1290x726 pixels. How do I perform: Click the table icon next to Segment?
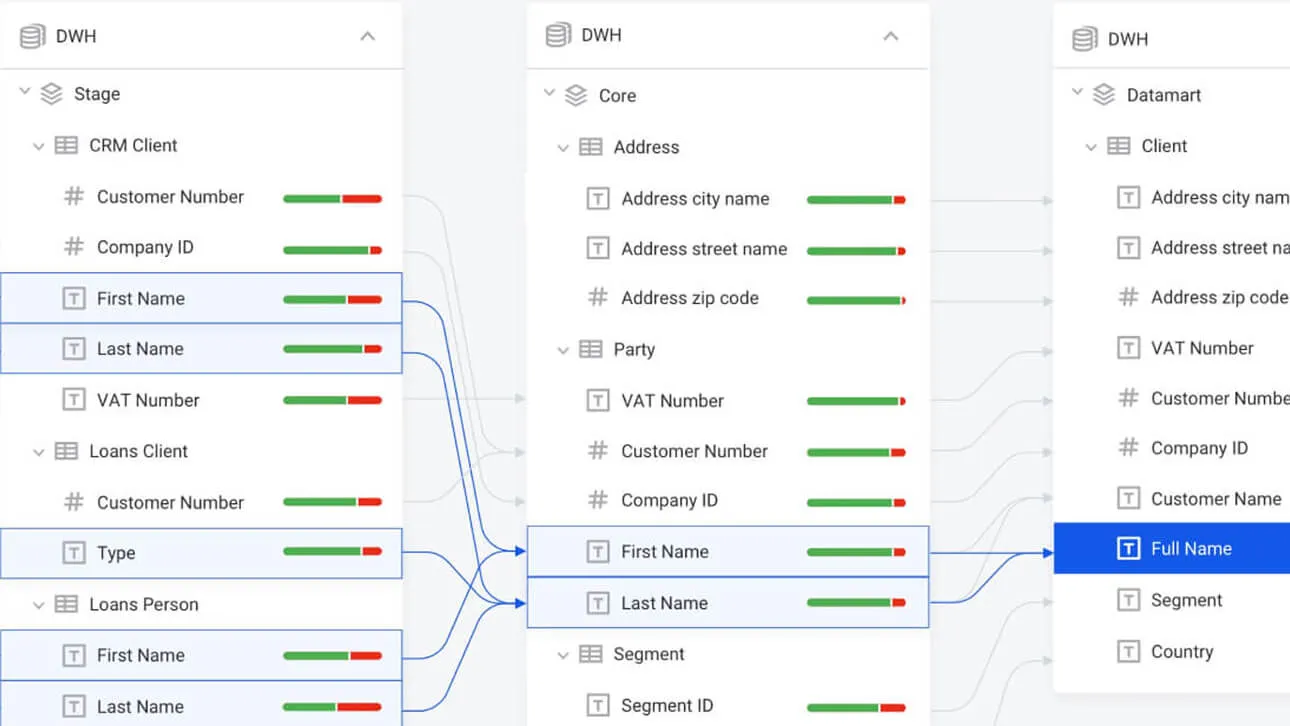(591, 654)
